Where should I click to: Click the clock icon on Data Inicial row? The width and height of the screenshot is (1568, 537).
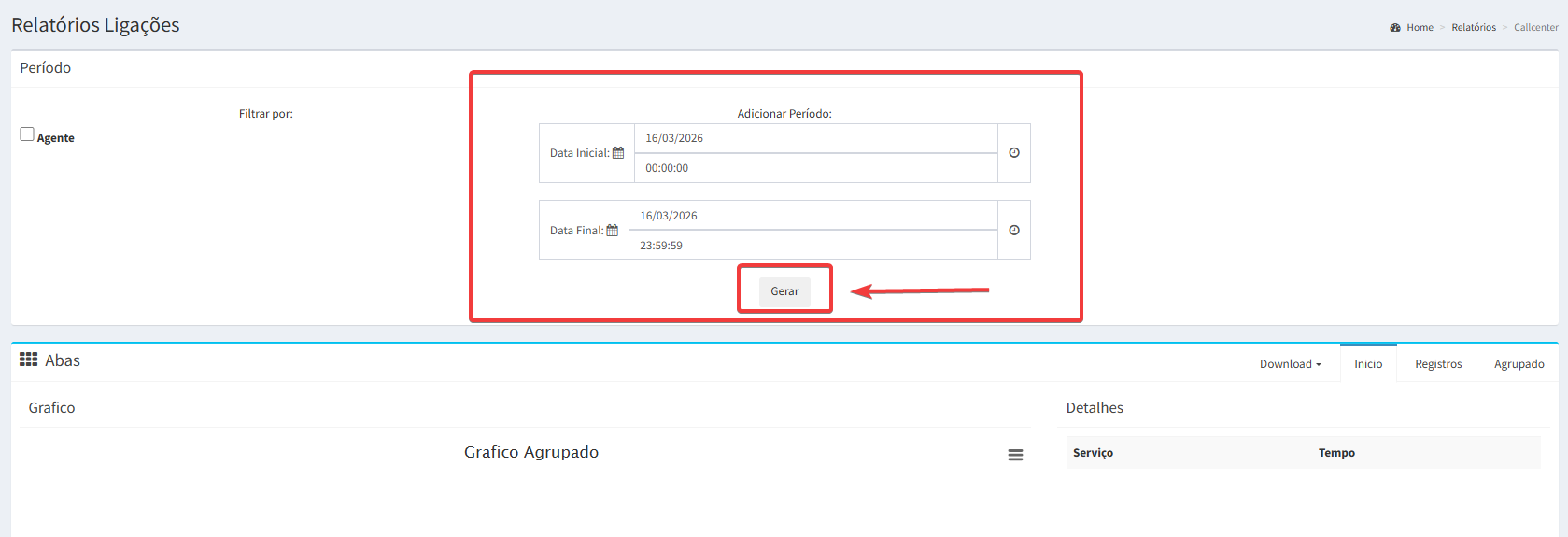tap(1014, 153)
